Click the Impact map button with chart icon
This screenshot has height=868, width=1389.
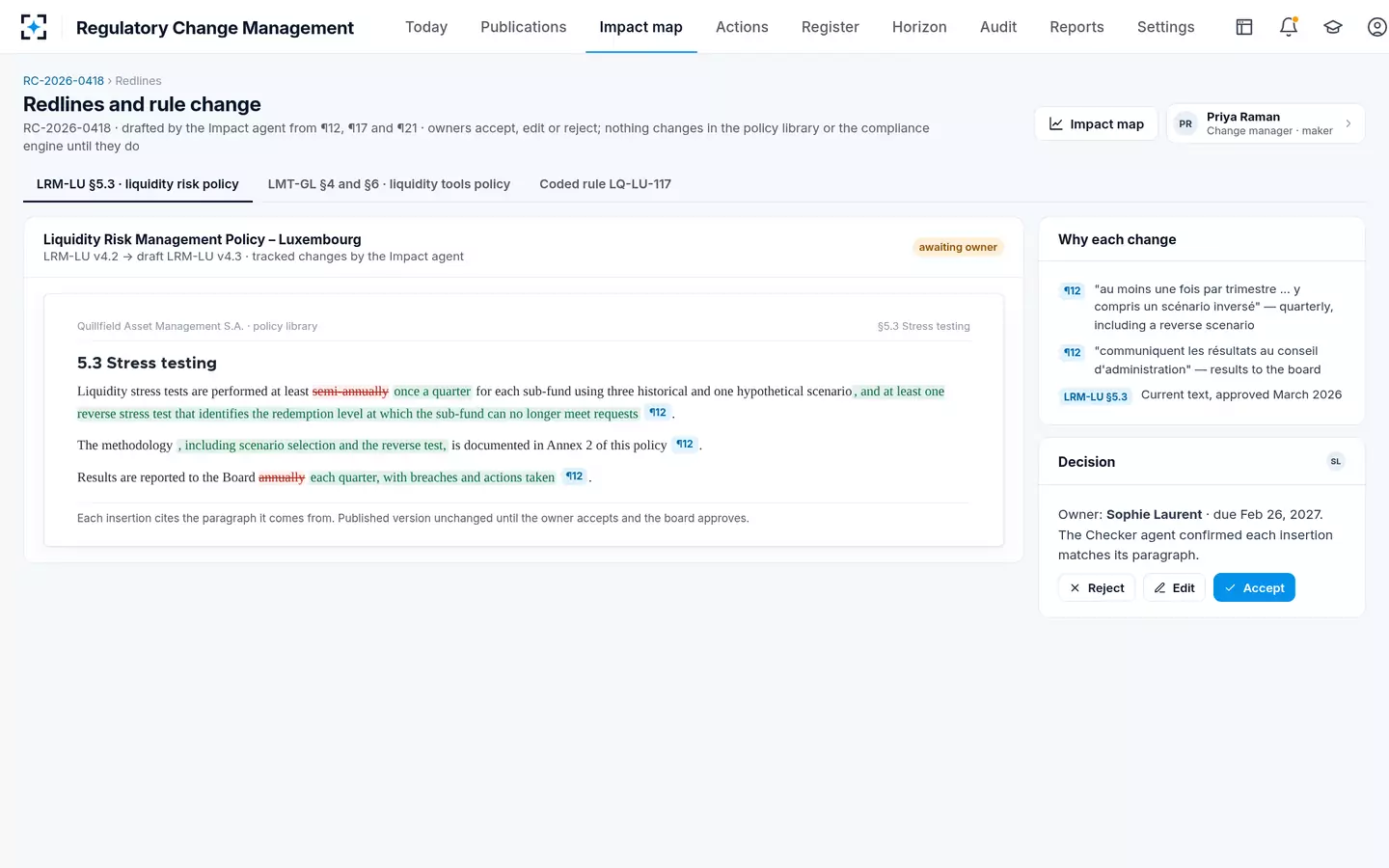pos(1096,123)
